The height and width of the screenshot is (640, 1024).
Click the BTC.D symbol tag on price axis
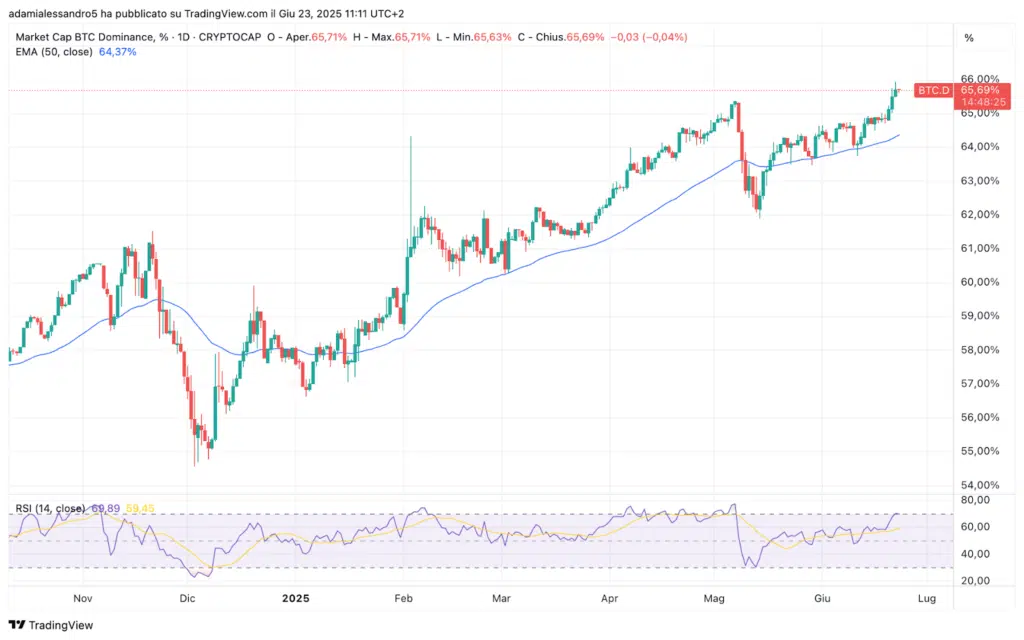point(932,90)
